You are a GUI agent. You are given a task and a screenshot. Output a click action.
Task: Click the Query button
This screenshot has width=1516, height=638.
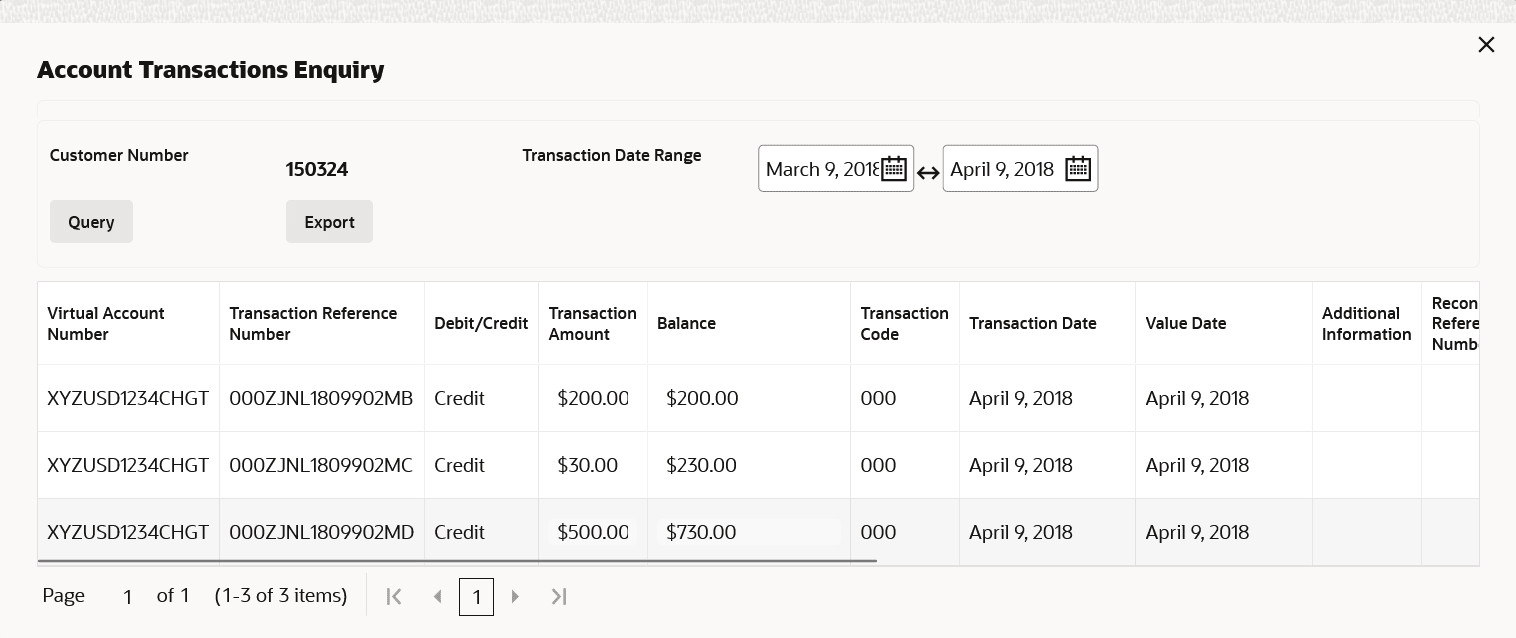point(91,222)
